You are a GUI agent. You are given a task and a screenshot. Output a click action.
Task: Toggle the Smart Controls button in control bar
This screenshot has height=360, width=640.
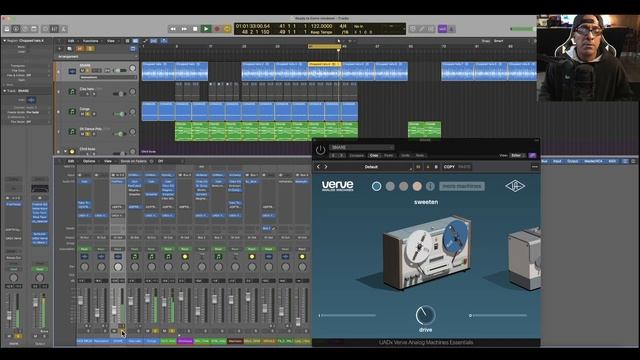45,29
